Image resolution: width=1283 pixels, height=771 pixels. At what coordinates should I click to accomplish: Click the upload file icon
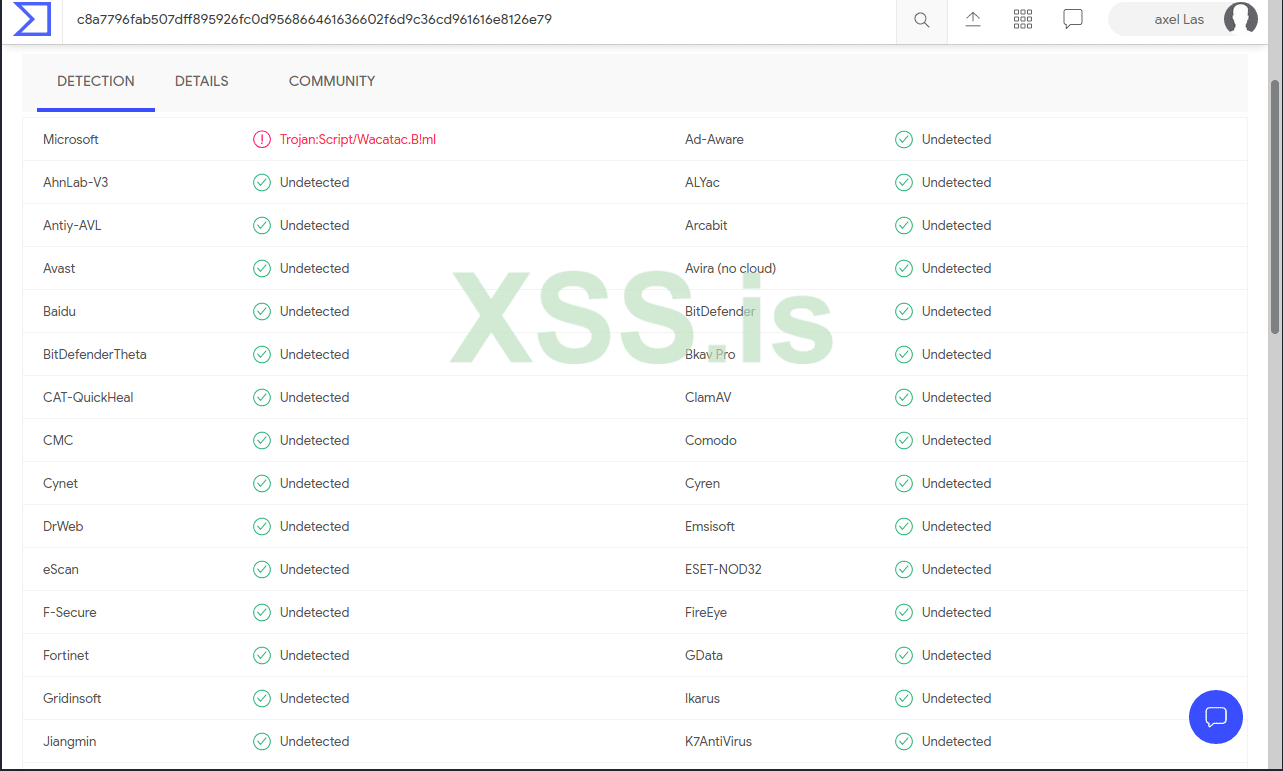(973, 19)
